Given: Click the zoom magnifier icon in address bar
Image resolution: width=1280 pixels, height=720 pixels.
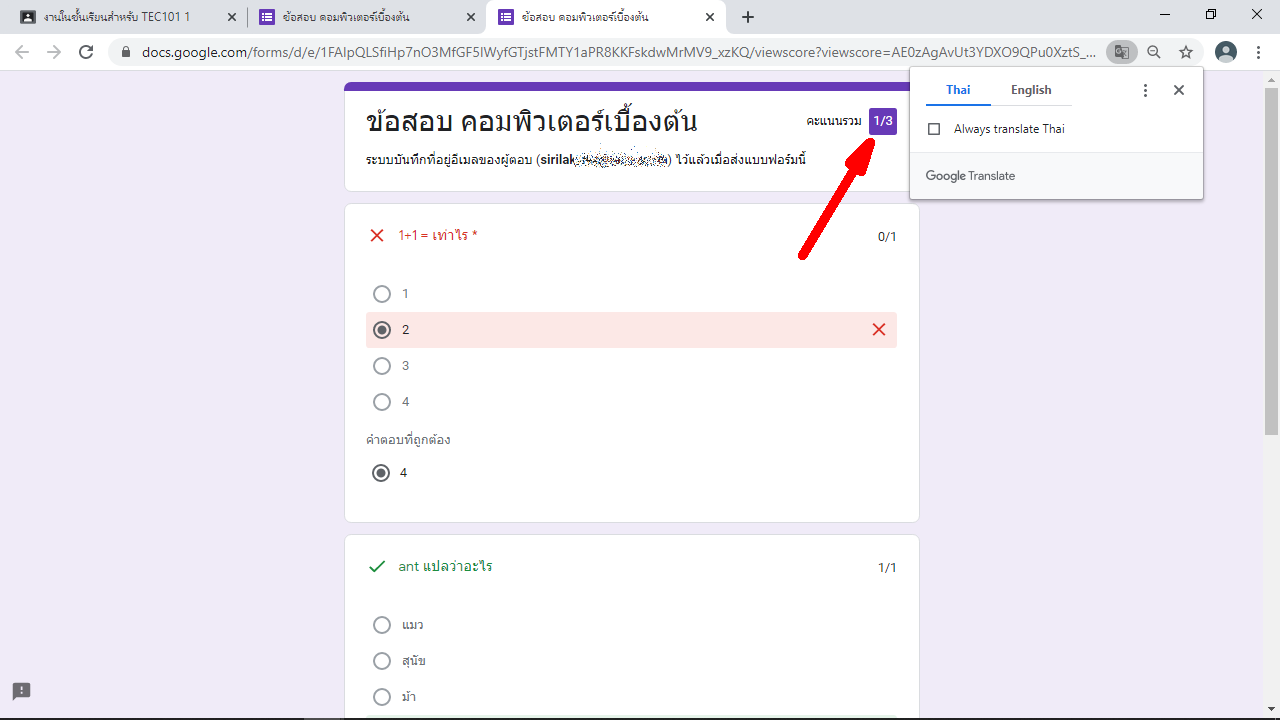Looking at the screenshot, I should 1154,52.
